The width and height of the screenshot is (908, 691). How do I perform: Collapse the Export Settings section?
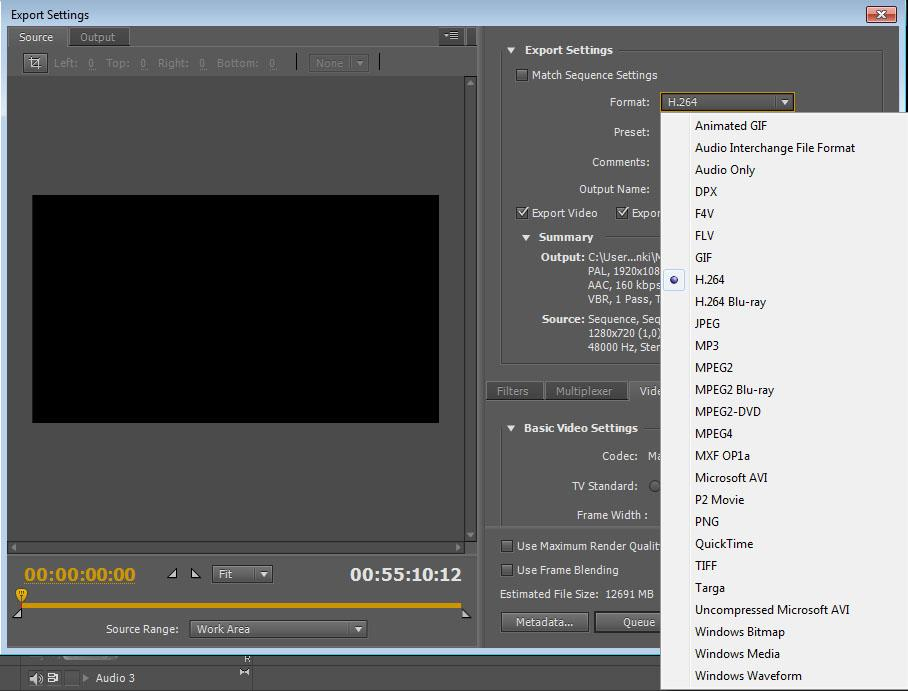511,50
